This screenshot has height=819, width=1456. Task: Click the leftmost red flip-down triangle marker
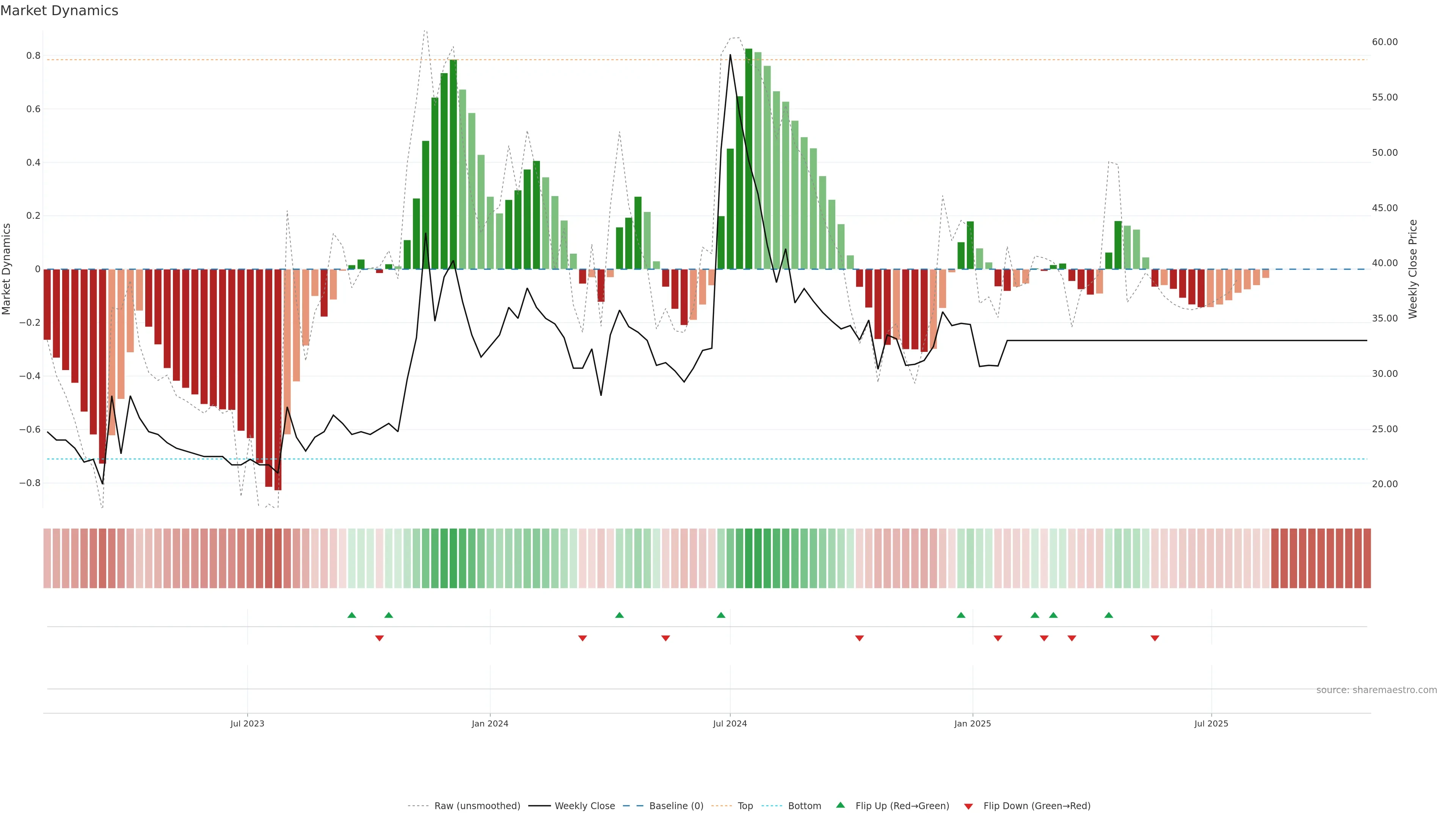pos(379,638)
